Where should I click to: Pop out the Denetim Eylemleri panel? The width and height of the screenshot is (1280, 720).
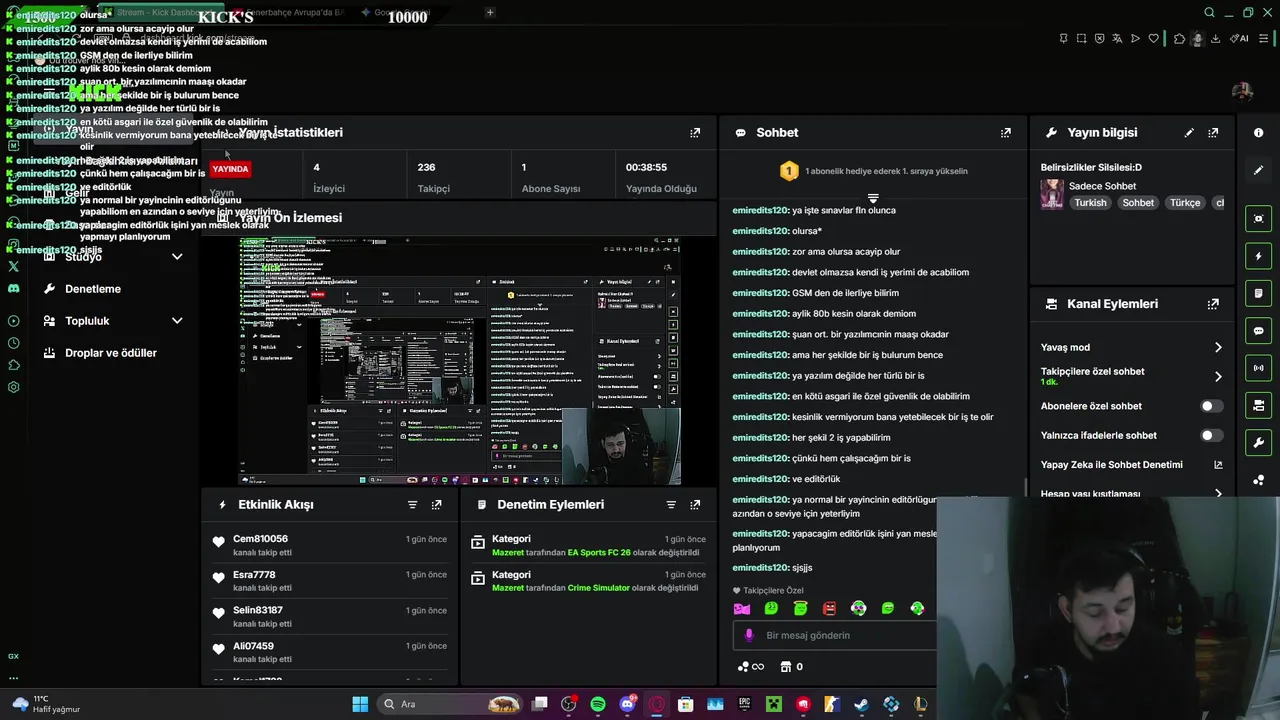pyautogui.click(x=695, y=505)
